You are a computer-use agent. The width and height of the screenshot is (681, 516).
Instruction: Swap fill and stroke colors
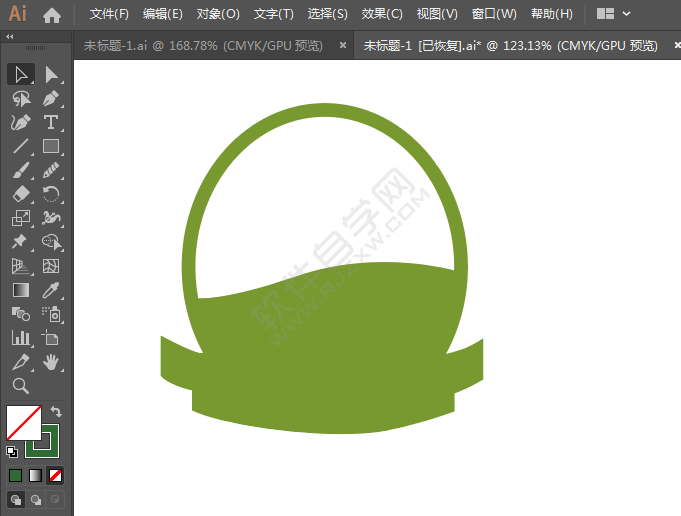click(56, 411)
